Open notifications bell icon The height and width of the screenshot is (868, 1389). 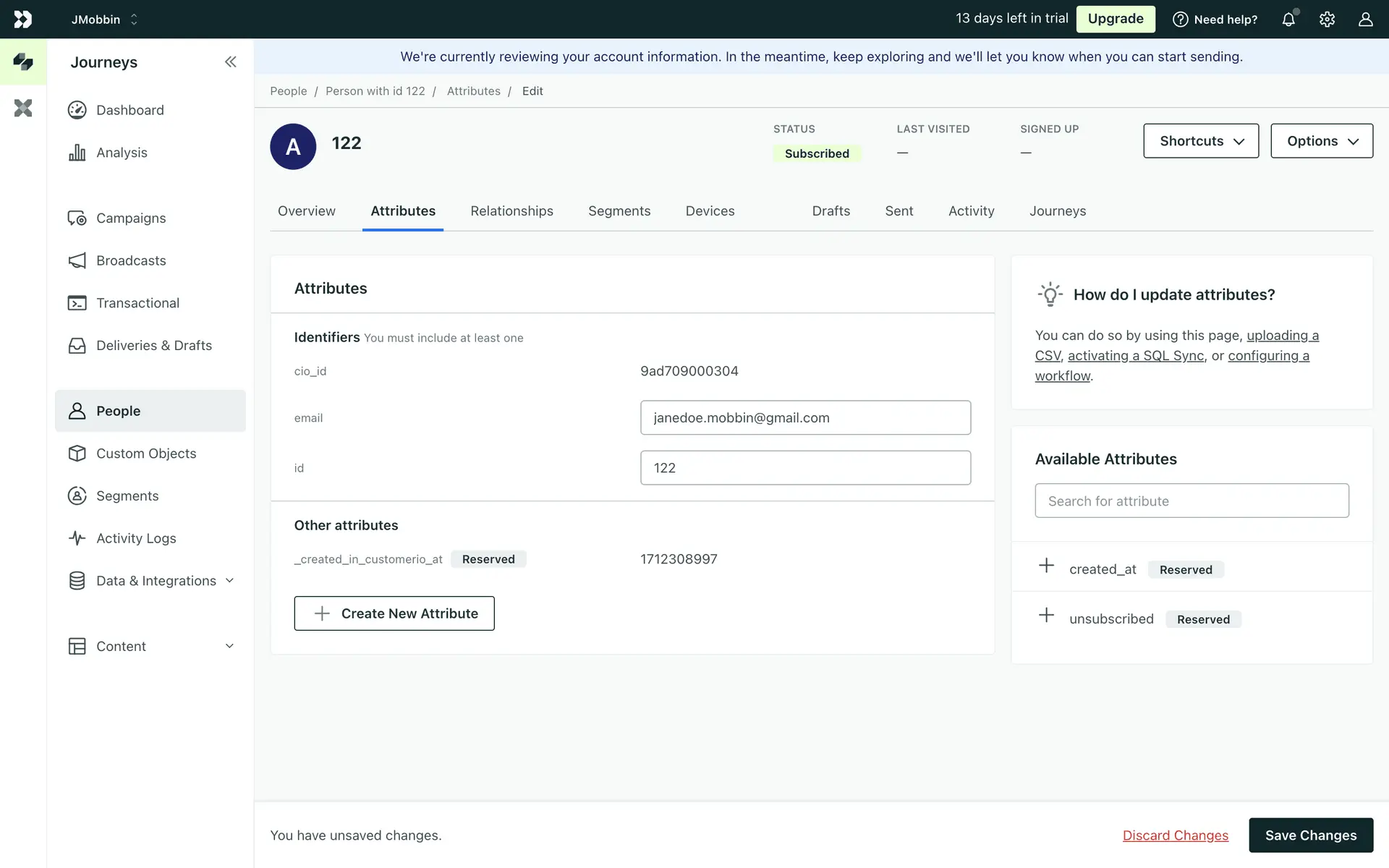(x=1288, y=20)
